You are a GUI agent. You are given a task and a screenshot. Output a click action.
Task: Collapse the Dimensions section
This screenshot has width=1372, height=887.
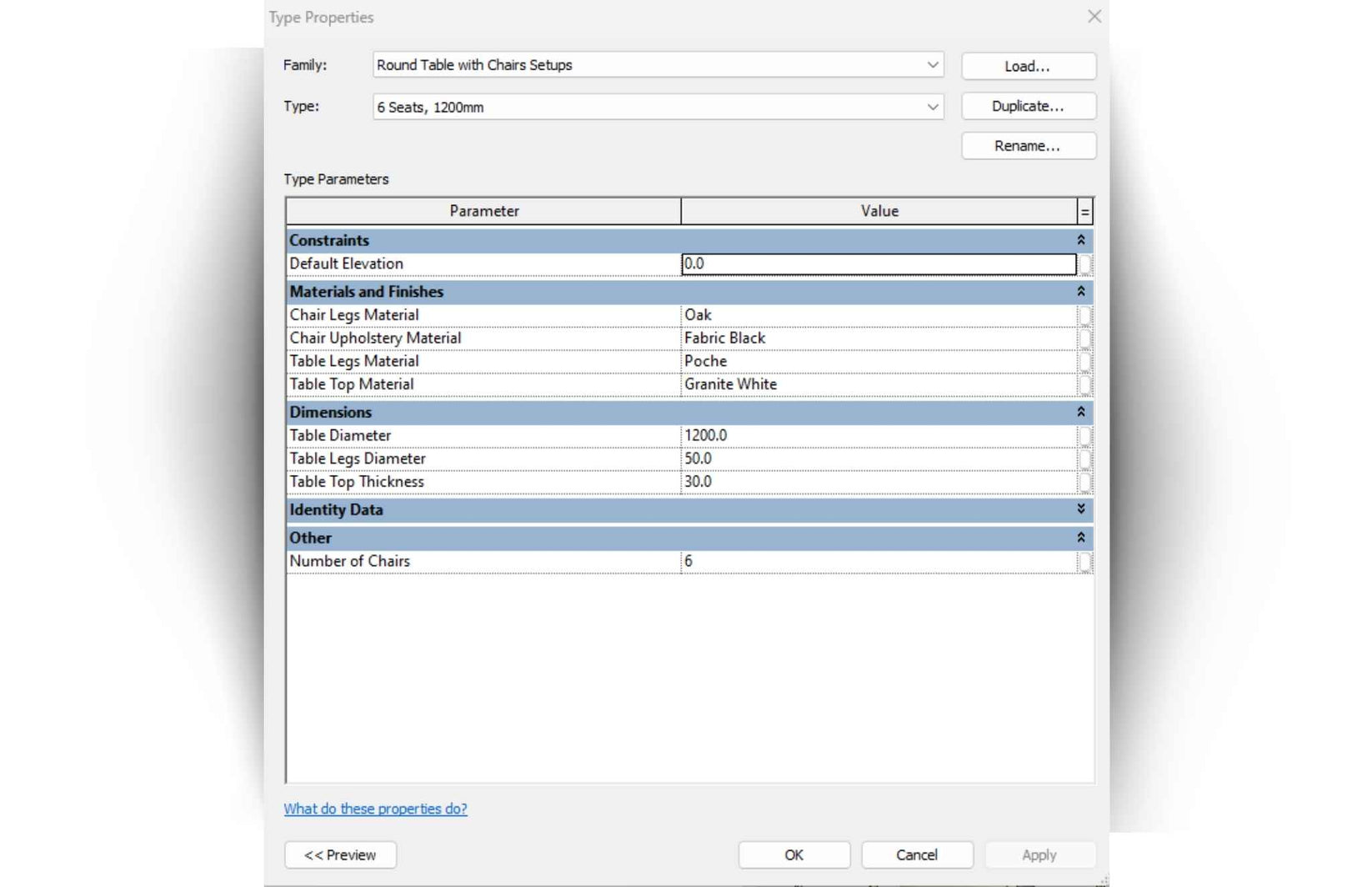click(1080, 413)
